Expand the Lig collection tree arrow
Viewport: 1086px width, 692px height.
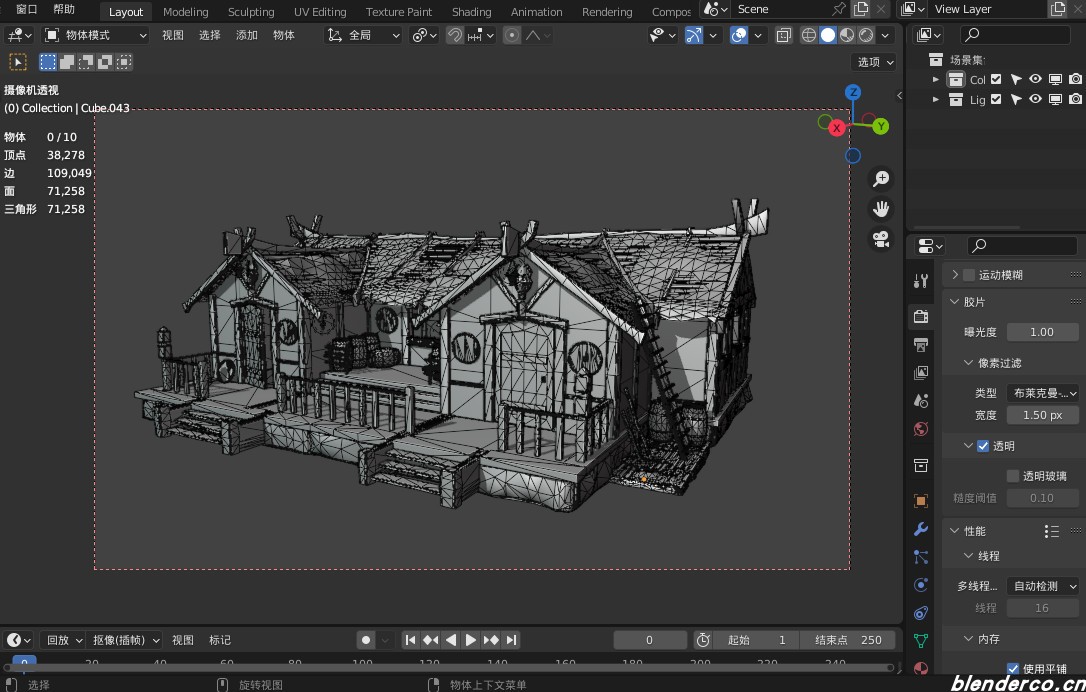tap(936, 99)
